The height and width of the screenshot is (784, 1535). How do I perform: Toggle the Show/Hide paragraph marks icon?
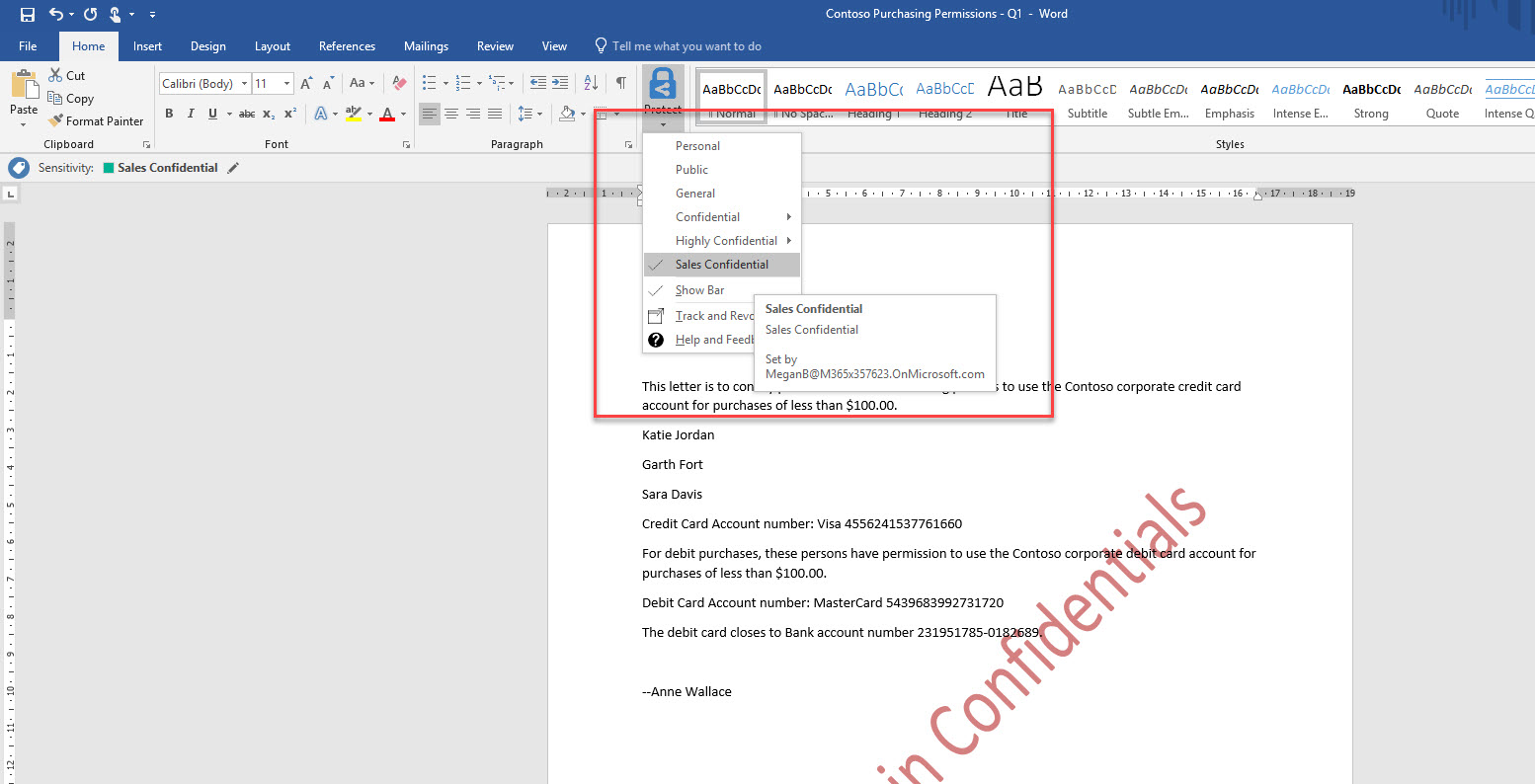coord(621,83)
